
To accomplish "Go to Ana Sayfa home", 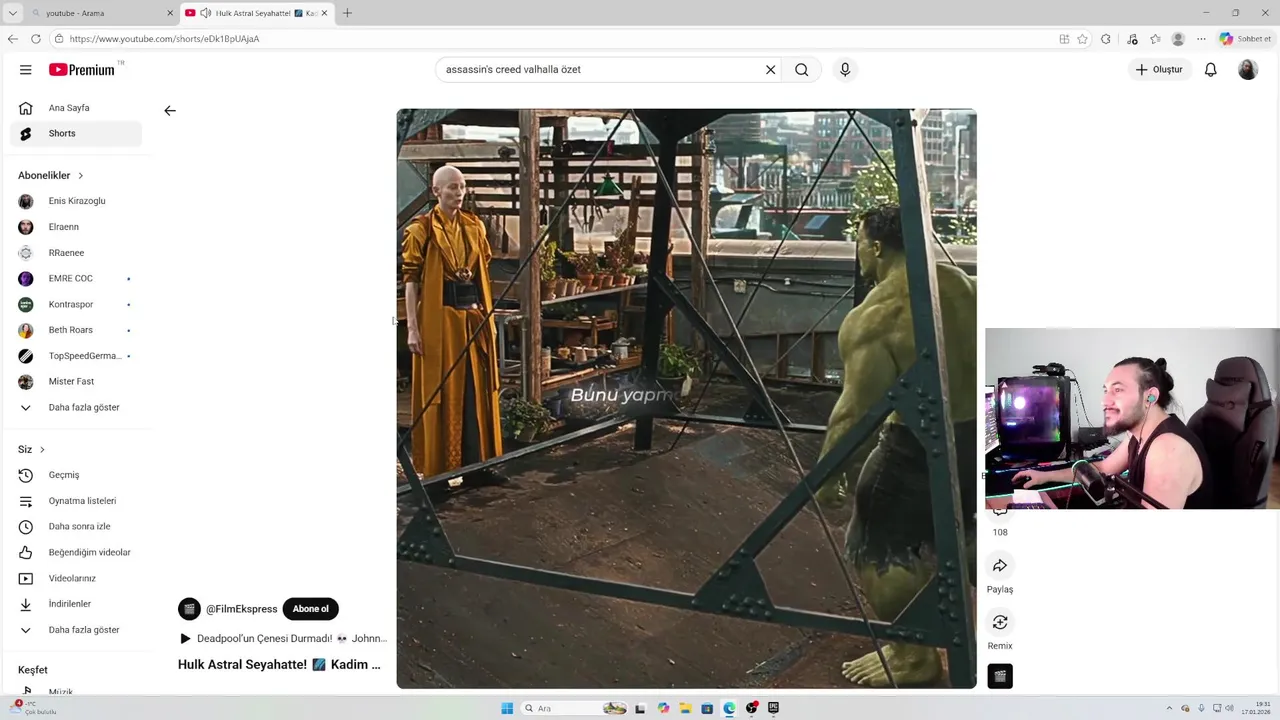I will 76,108.
